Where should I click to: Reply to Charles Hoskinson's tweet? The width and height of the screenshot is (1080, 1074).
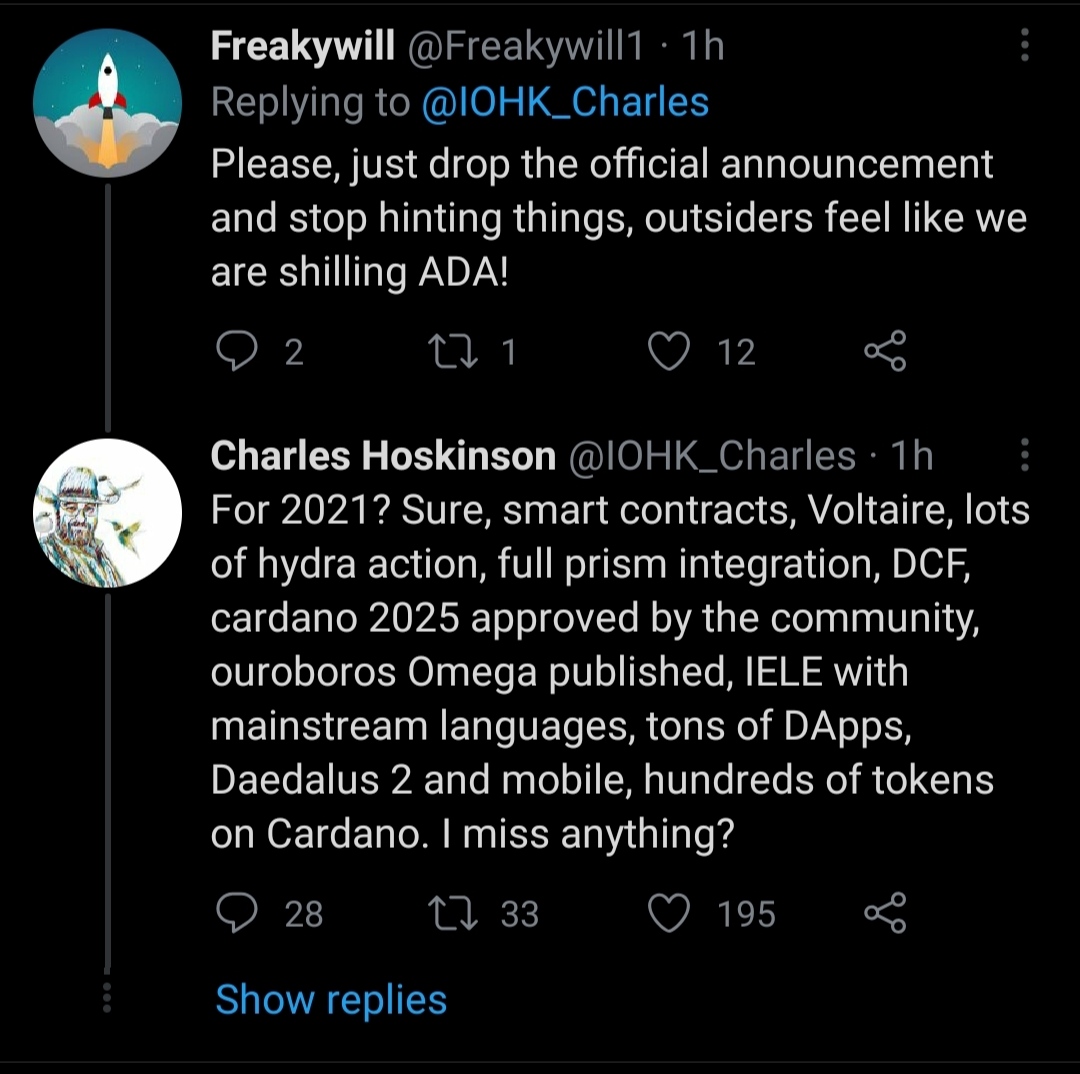point(236,913)
